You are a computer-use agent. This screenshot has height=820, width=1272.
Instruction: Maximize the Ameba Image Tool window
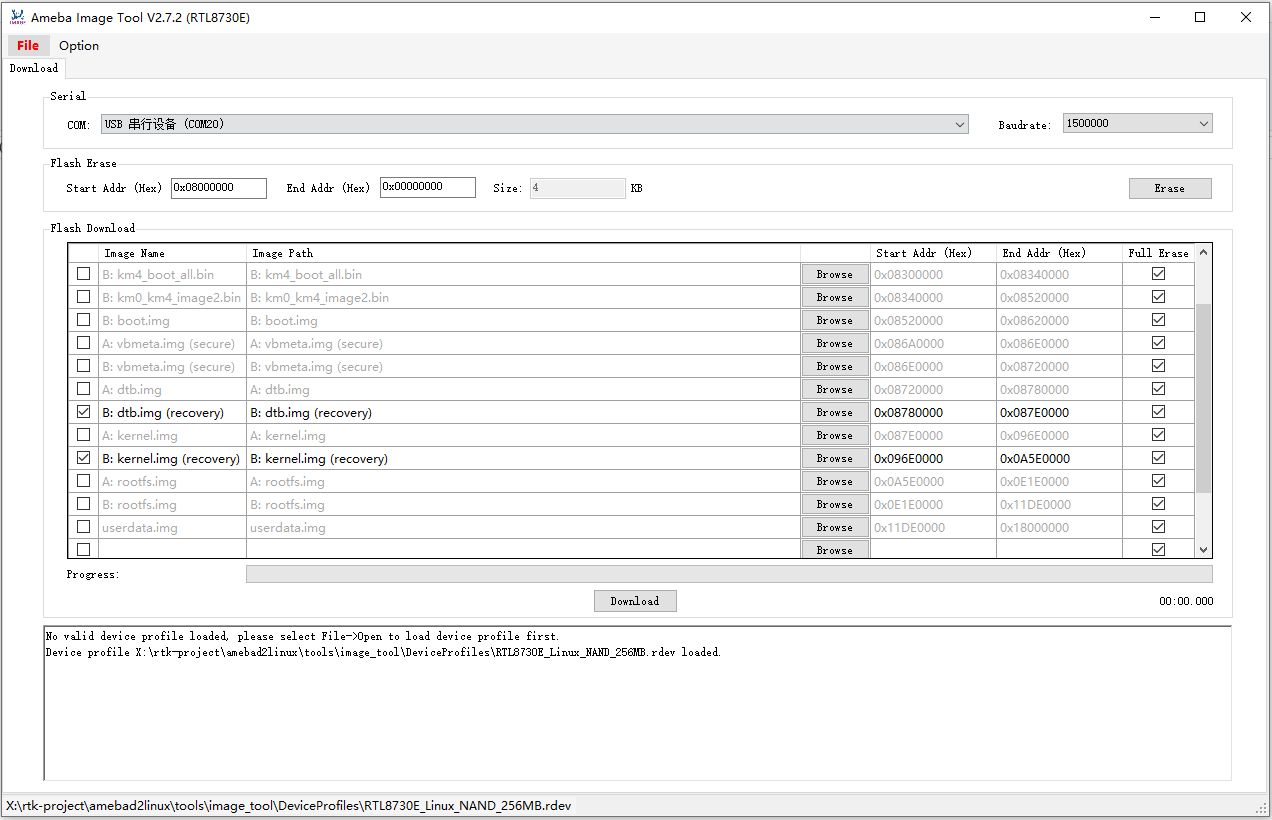(1200, 17)
